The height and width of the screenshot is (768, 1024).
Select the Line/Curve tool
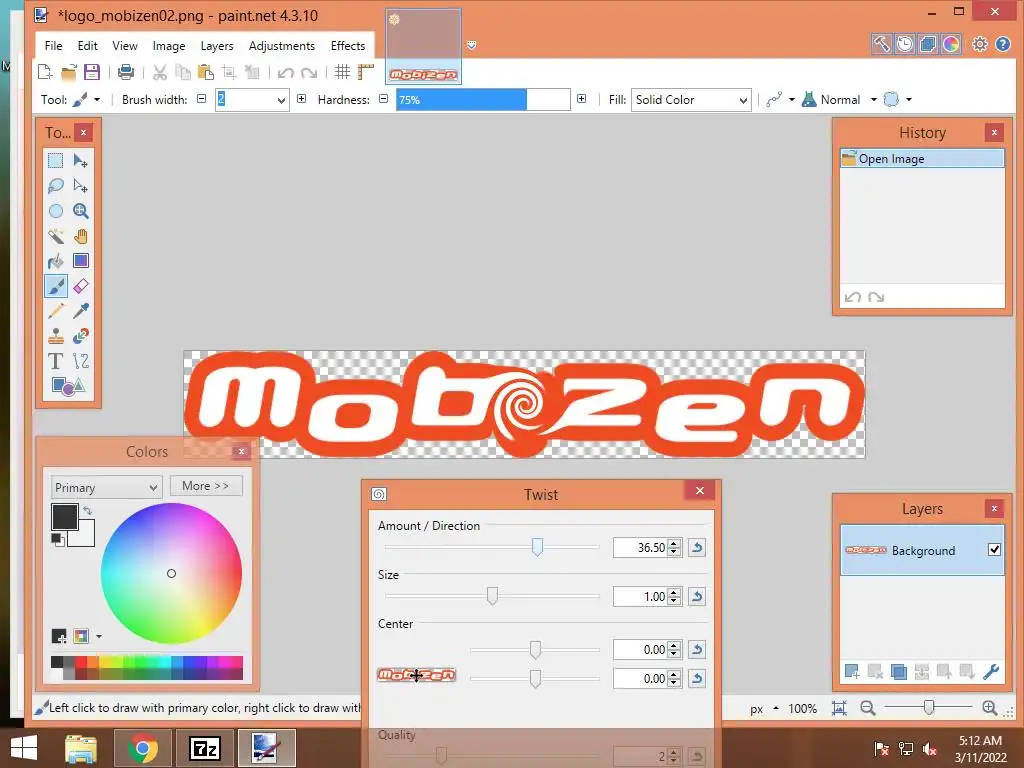[80, 361]
